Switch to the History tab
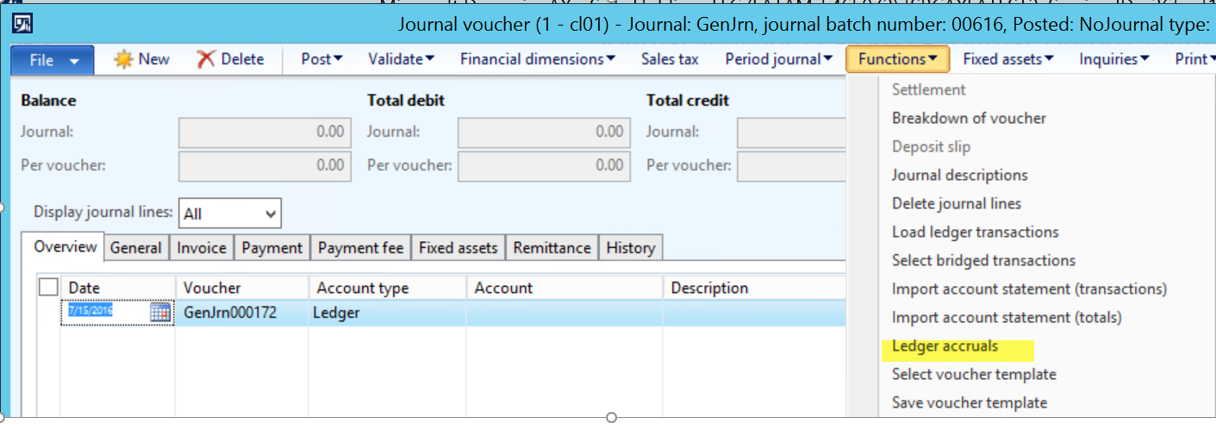The height and width of the screenshot is (425, 1216). point(630,248)
